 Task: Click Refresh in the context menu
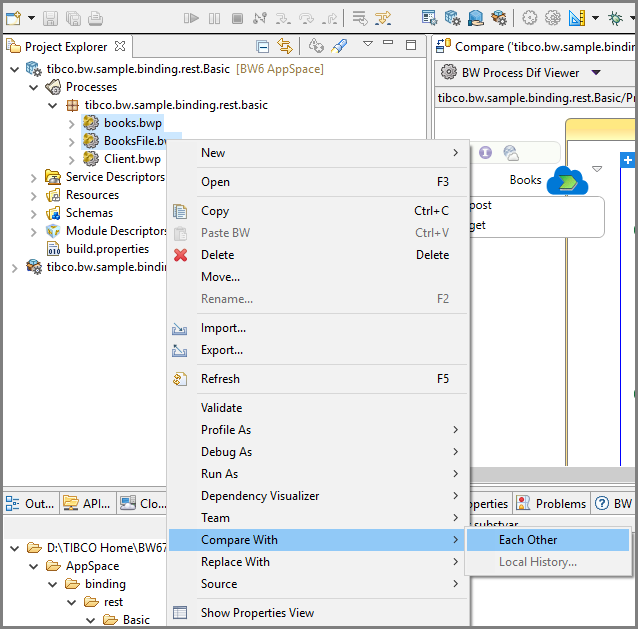(x=220, y=379)
